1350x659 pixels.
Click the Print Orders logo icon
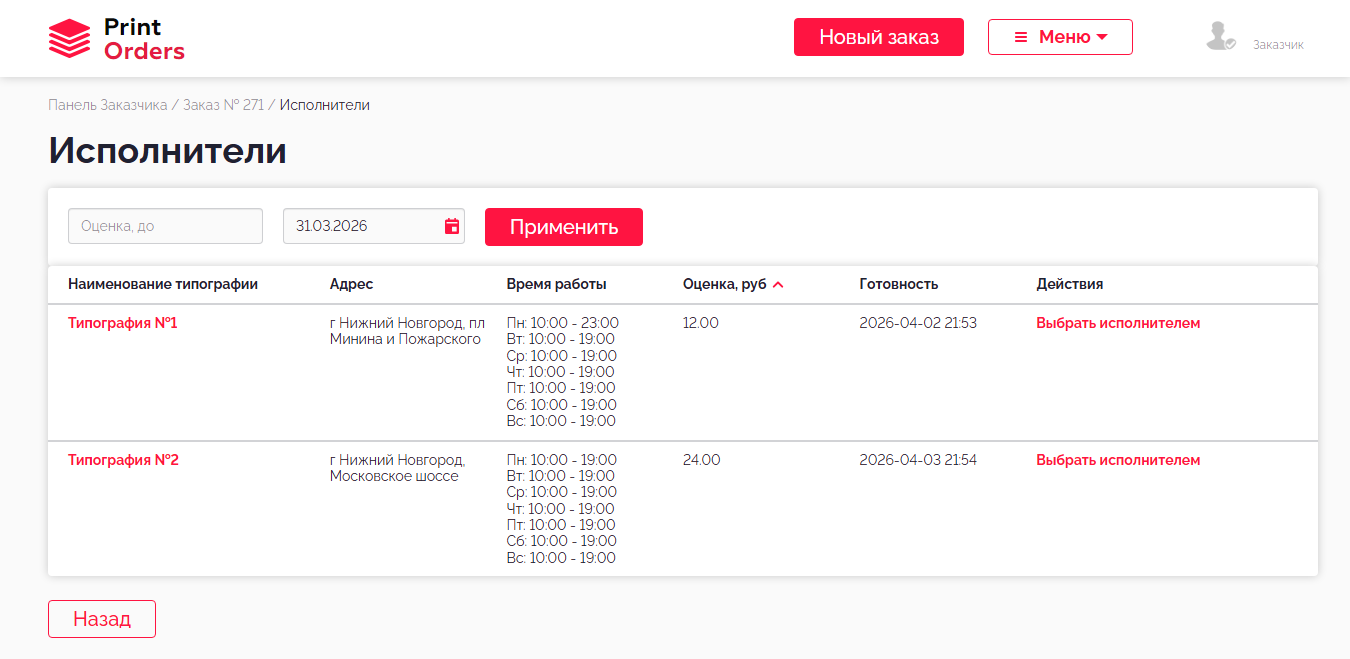(69, 38)
